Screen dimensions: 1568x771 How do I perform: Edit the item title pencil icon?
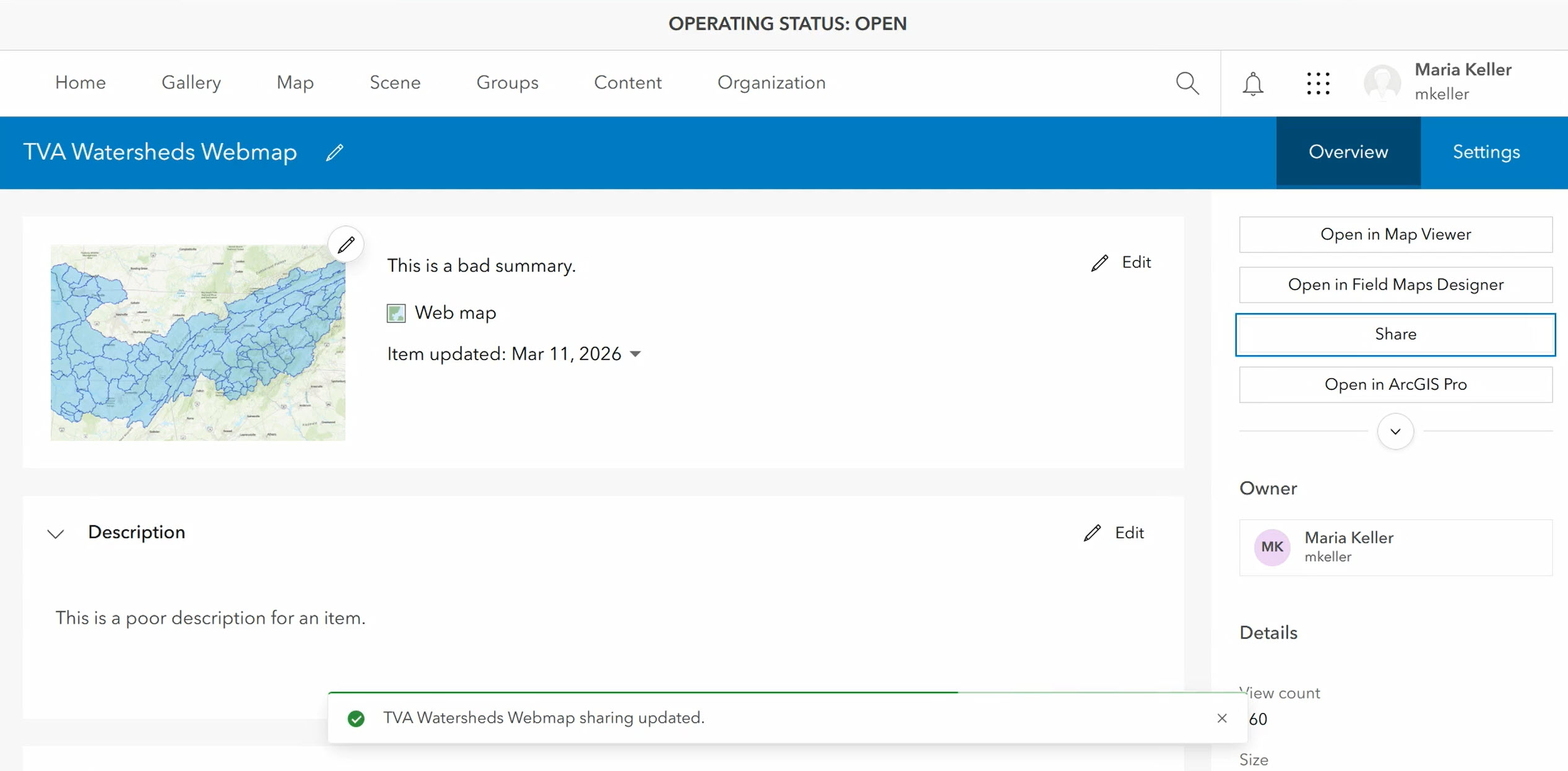pos(334,152)
